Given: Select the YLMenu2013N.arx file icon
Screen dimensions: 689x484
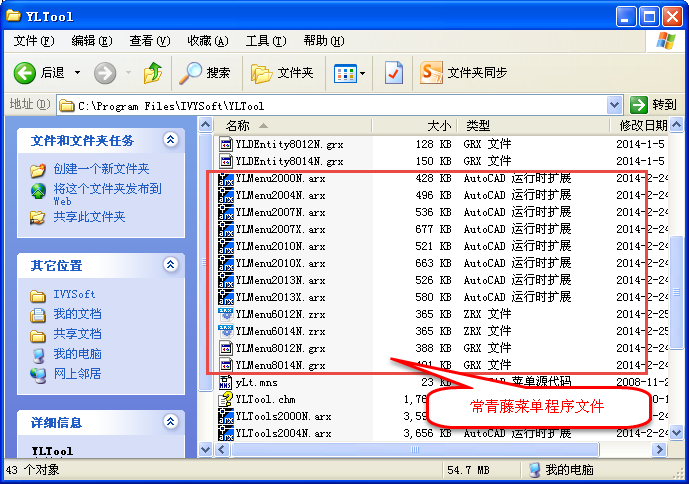Looking at the screenshot, I should coord(225,280).
